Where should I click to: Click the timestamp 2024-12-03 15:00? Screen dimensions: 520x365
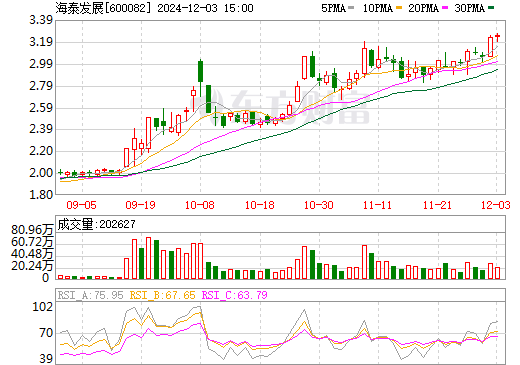click(205, 8)
